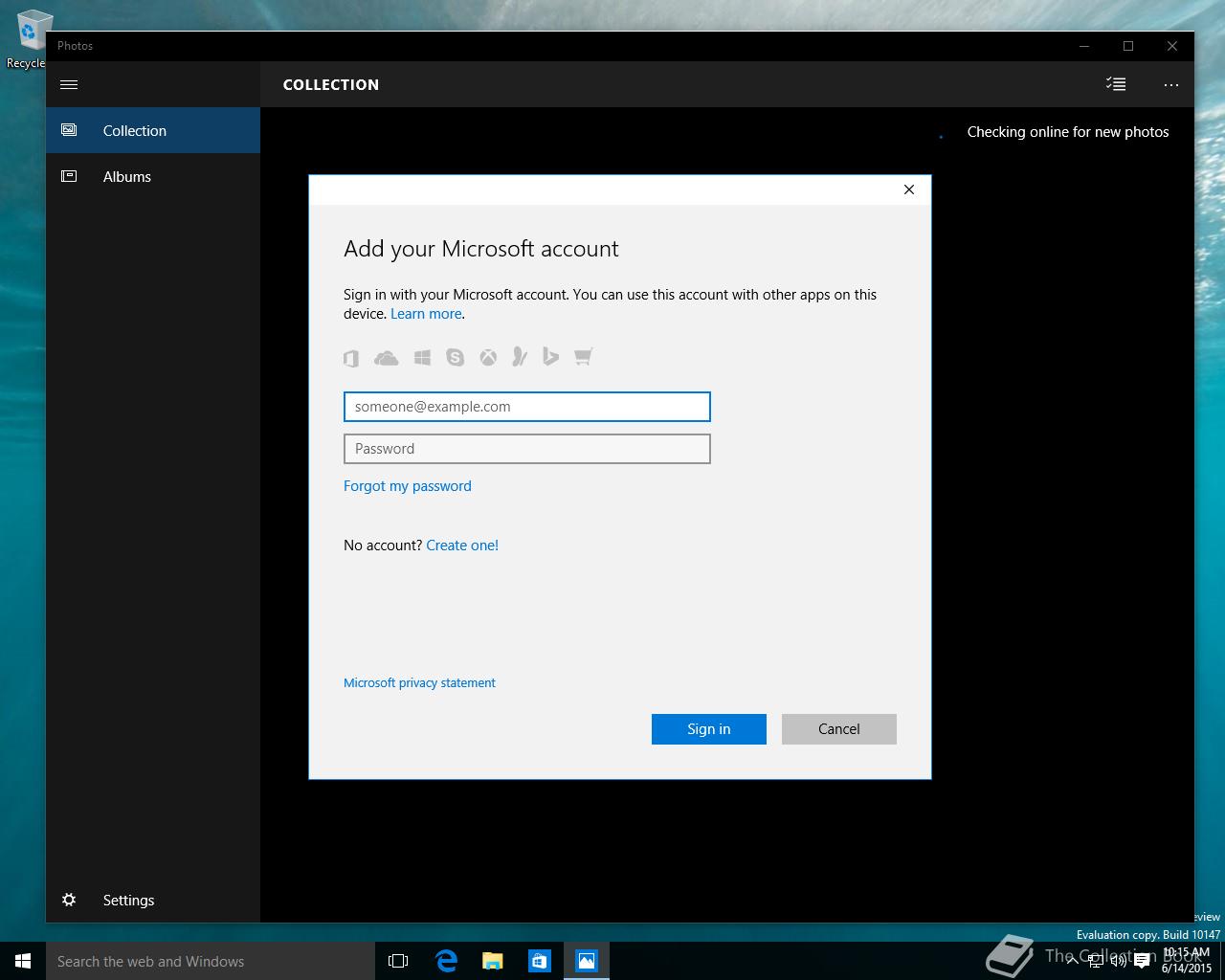
Task: Click the select-mode checklist icon
Action: pos(1116,84)
